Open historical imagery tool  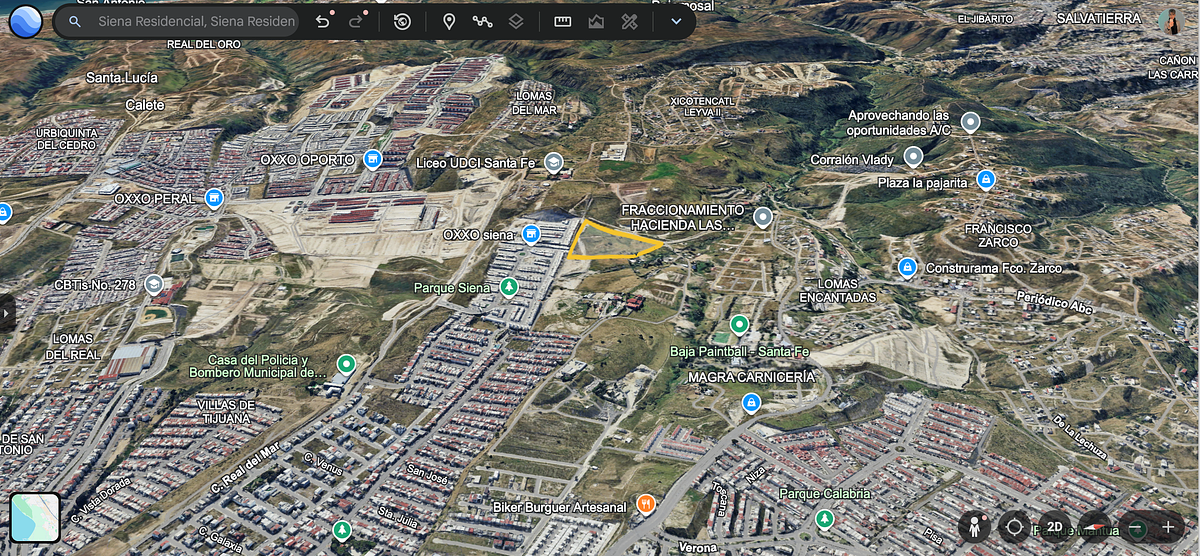coord(402,21)
